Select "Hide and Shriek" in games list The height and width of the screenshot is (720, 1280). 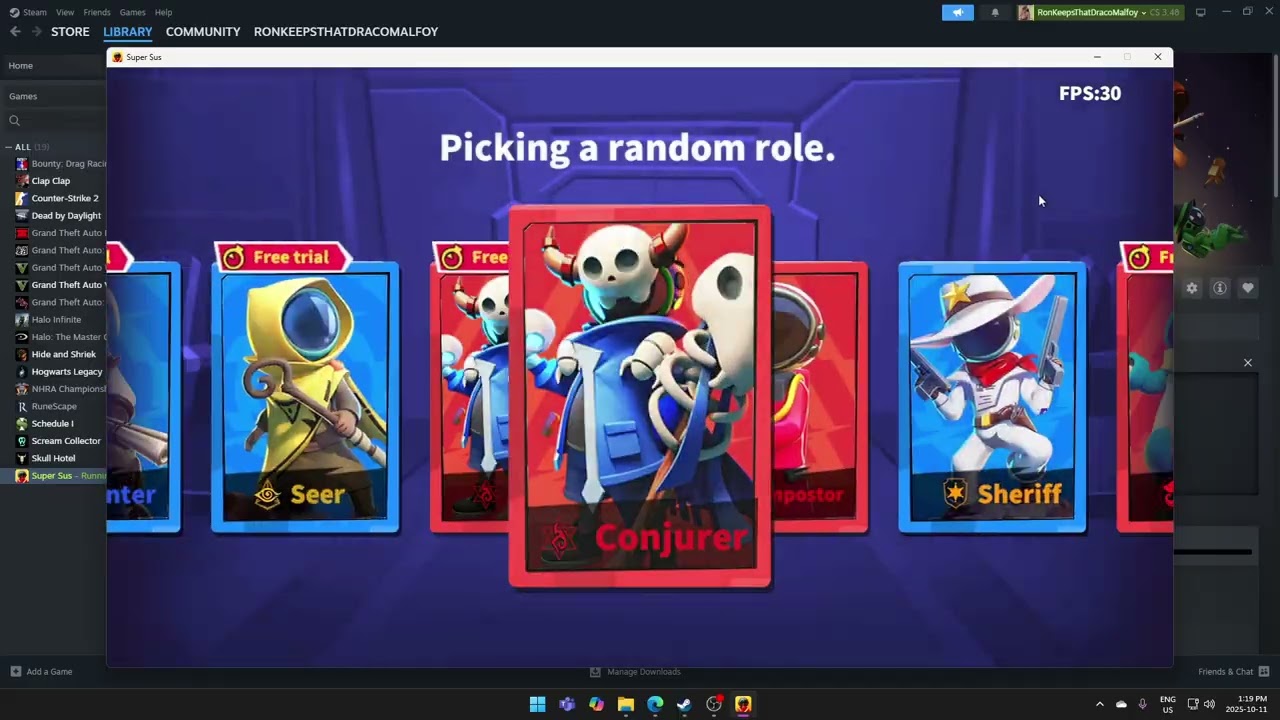tap(64, 354)
